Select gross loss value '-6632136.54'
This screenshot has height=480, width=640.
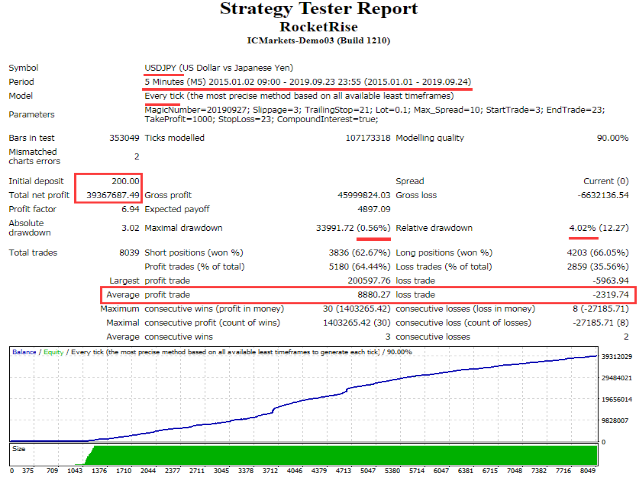pyautogui.click(x=603, y=195)
